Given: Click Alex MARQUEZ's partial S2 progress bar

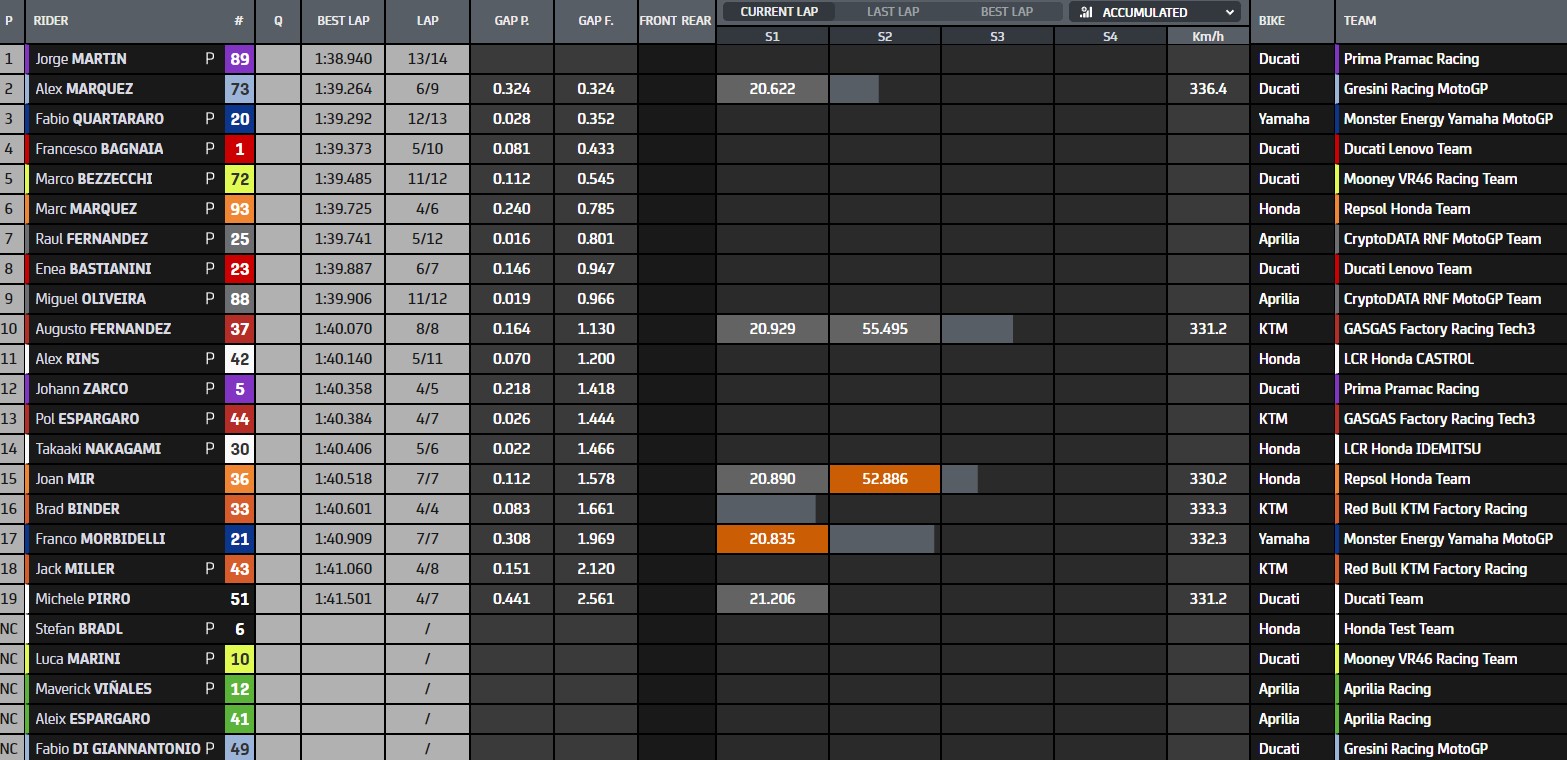Looking at the screenshot, I should click(854, 89).
